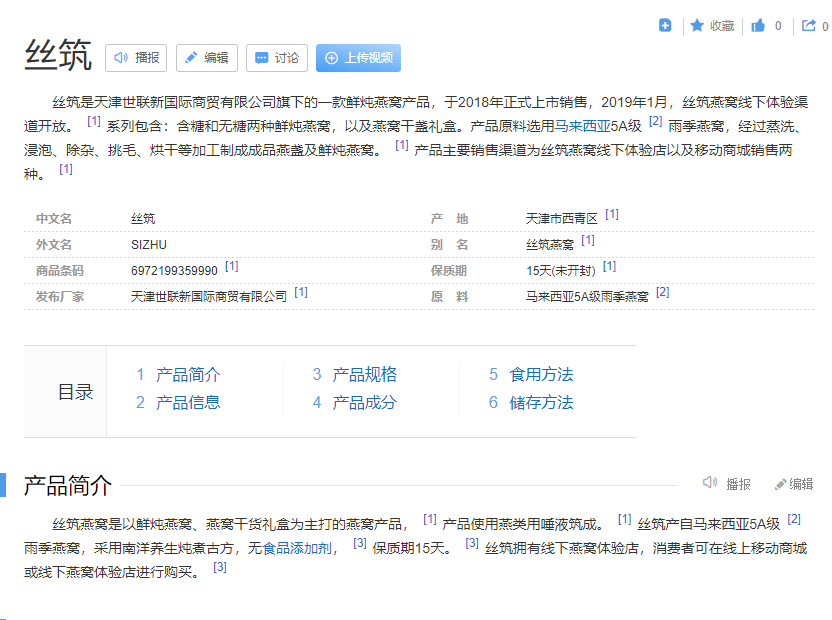The image size is (832, 620).
Task: Click the 丝筑 page title
Action: pos(58,55)
